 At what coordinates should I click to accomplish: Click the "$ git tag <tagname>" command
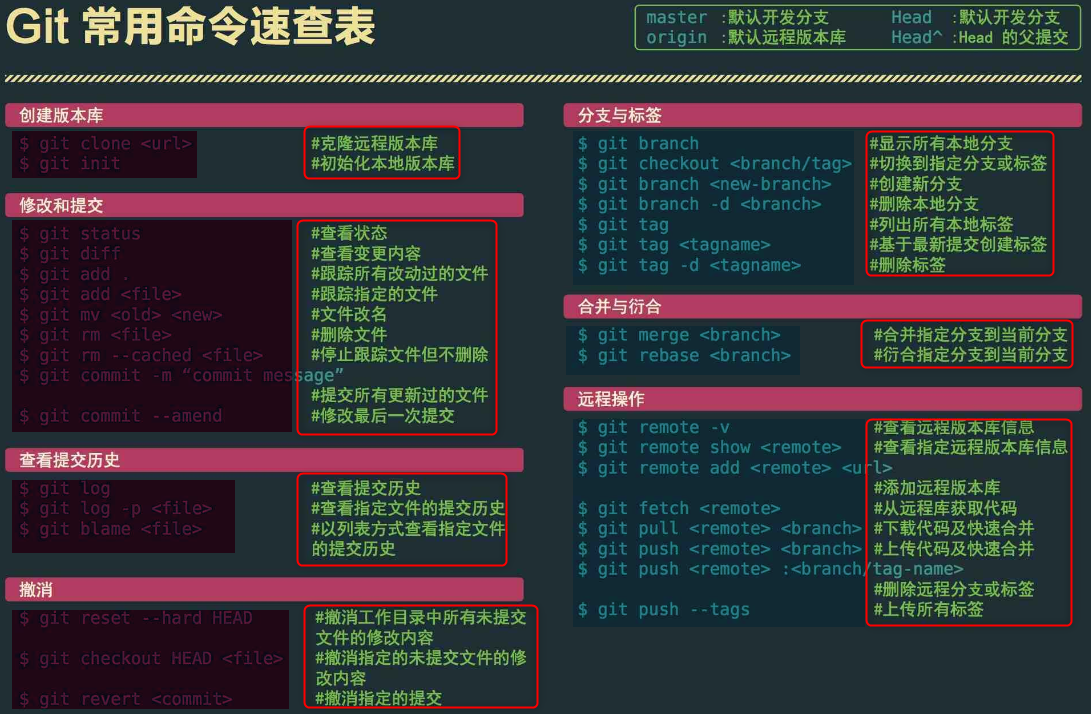[674, 245]
